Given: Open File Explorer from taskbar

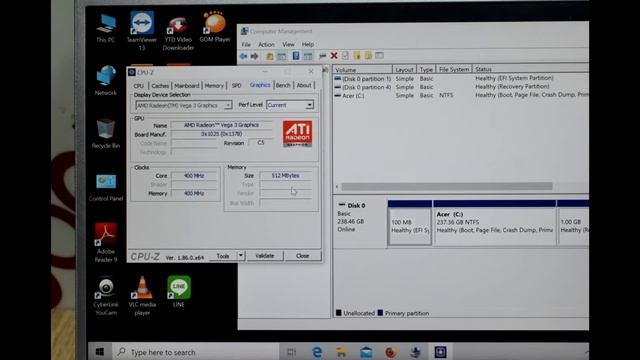Looking at the screenshot, I should coord(342,352).
